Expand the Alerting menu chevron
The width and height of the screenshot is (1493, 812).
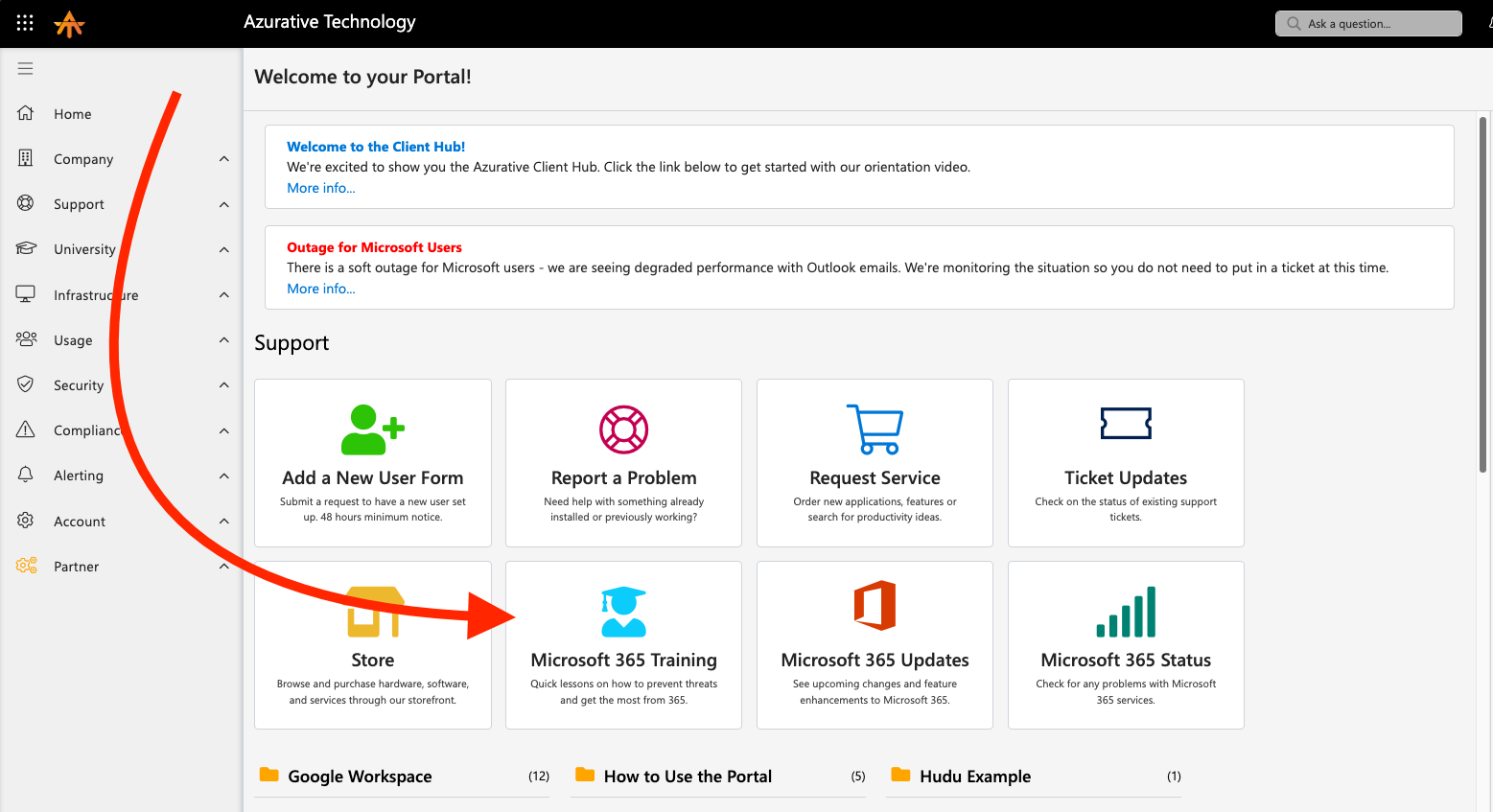223,476
